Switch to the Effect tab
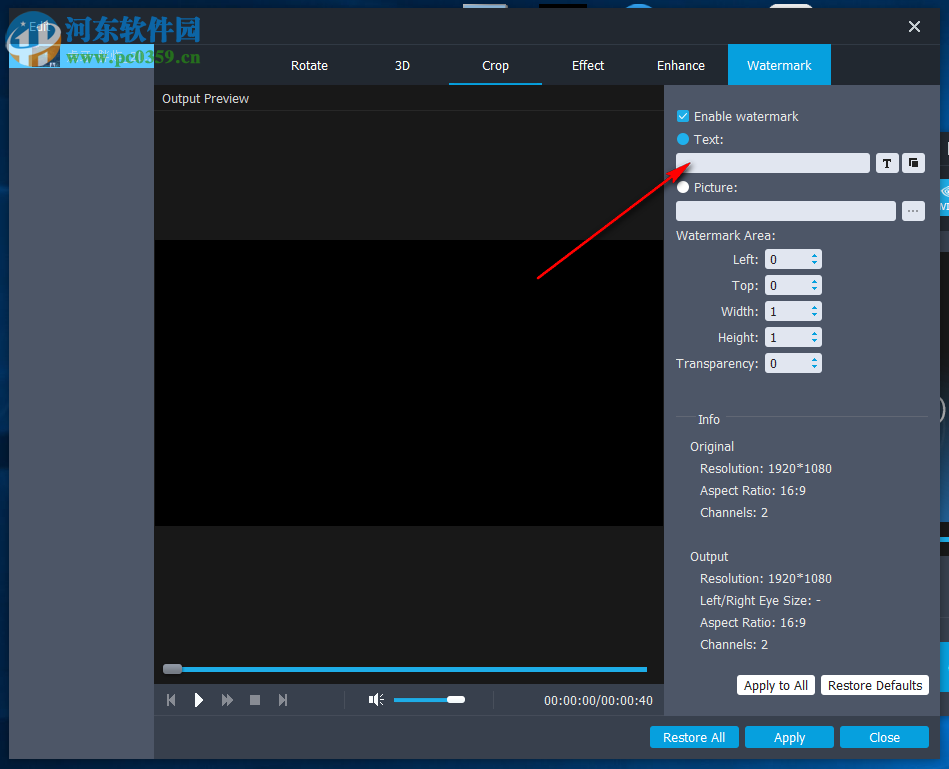The width and height of the screenshot is (949, 769). pyautogui.click(x=587, y=64)
